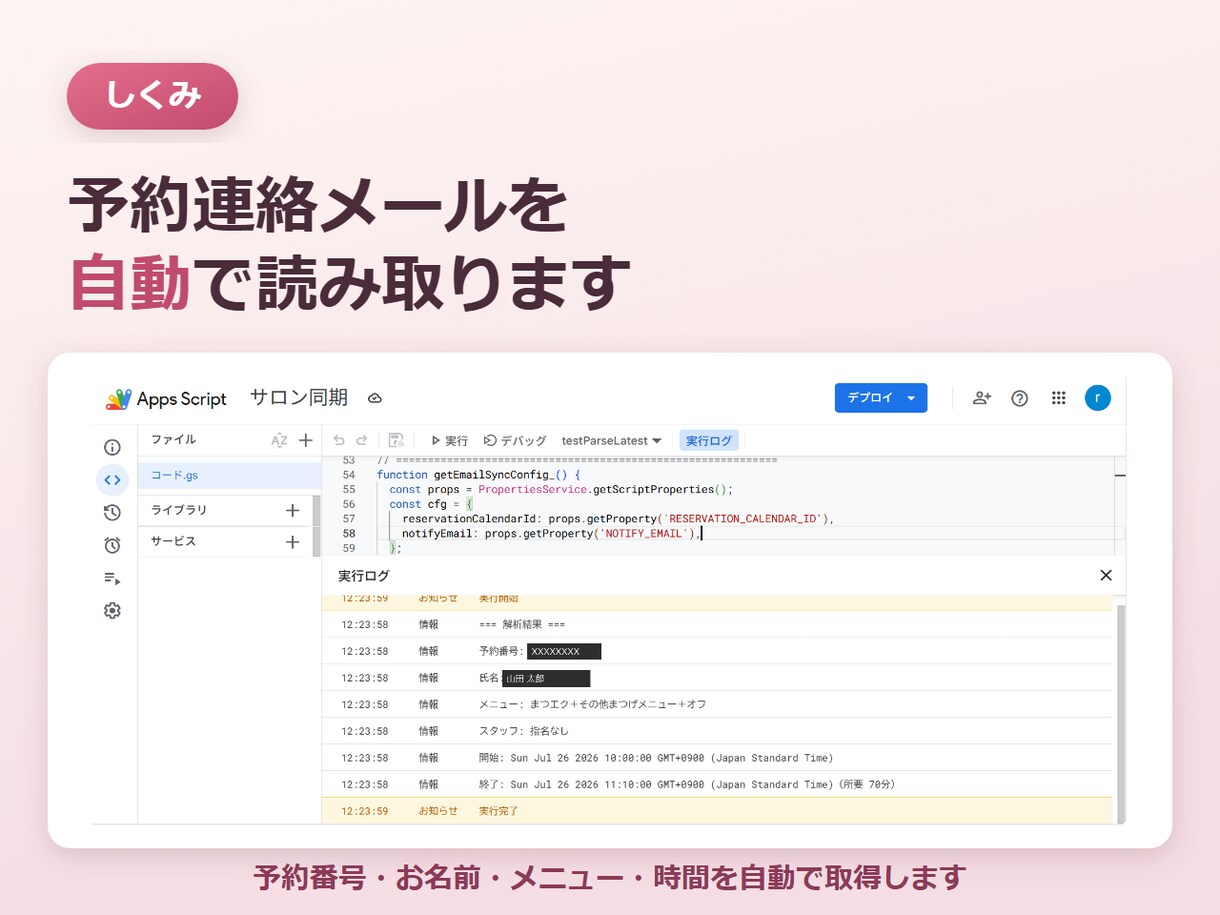
Task: Click the 開始 start time log row
Action: click(x=717, y=758)
